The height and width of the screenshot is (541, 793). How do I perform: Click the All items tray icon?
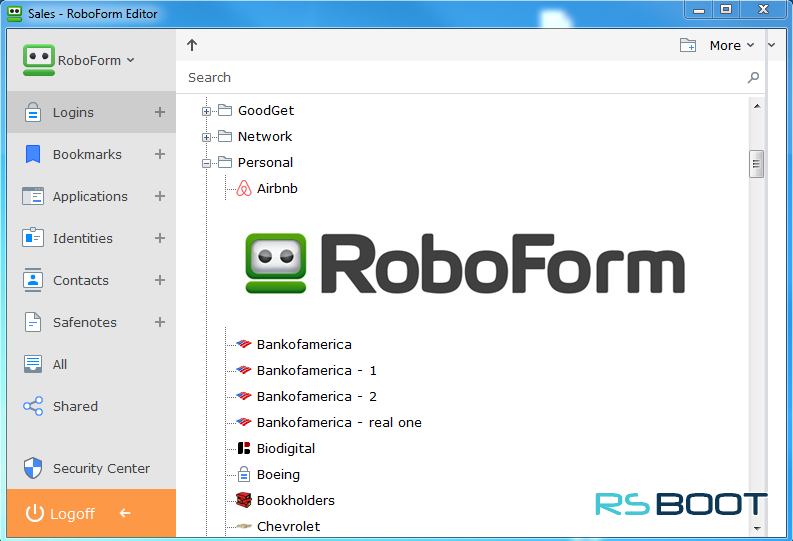tap(33, 364)
